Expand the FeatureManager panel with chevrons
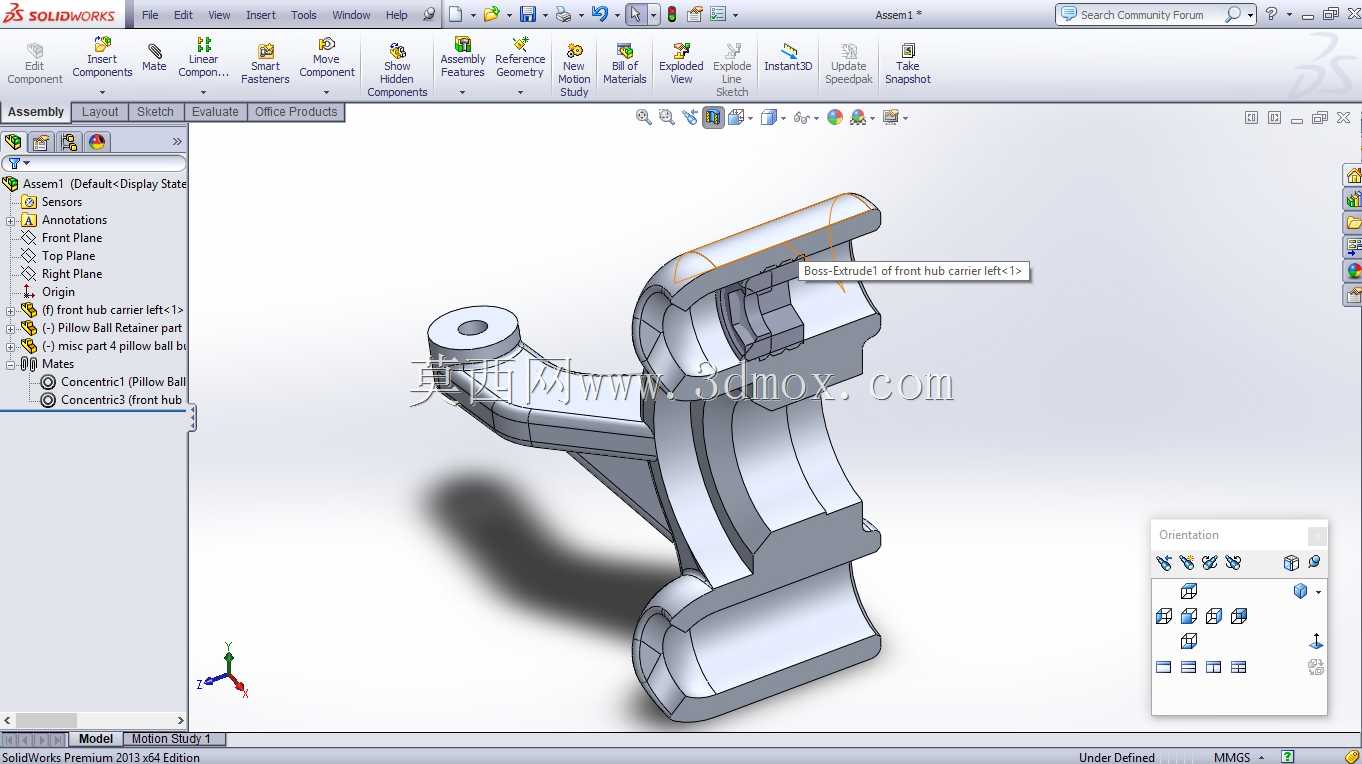The image size is (1362, 764). tap(178, 142)
